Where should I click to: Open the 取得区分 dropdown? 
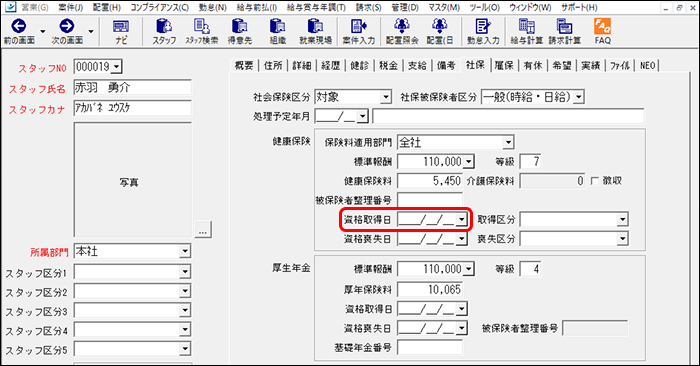click(622, 220)
